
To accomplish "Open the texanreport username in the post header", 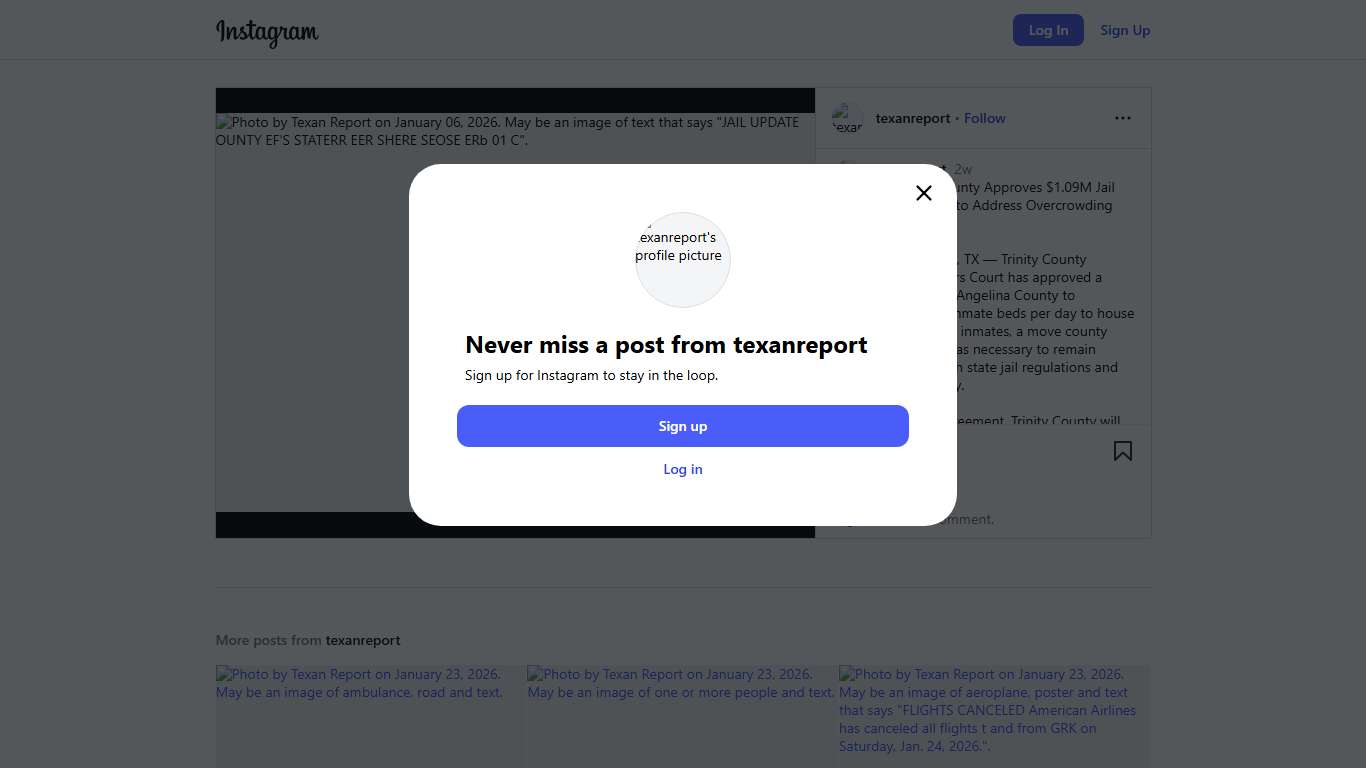I will pos(912,118).
